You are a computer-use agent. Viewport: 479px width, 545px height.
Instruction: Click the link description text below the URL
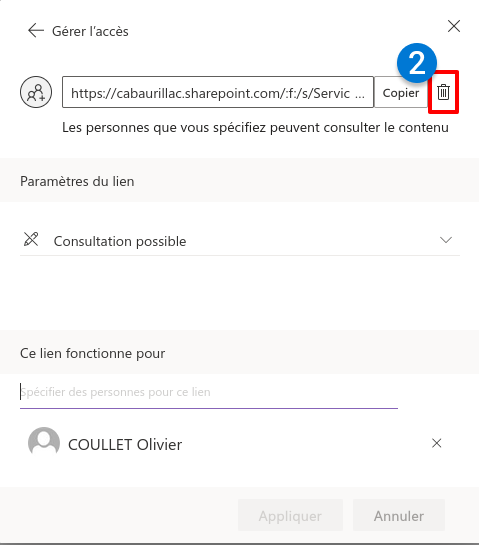pyautogui.click(x=255, y=128)
